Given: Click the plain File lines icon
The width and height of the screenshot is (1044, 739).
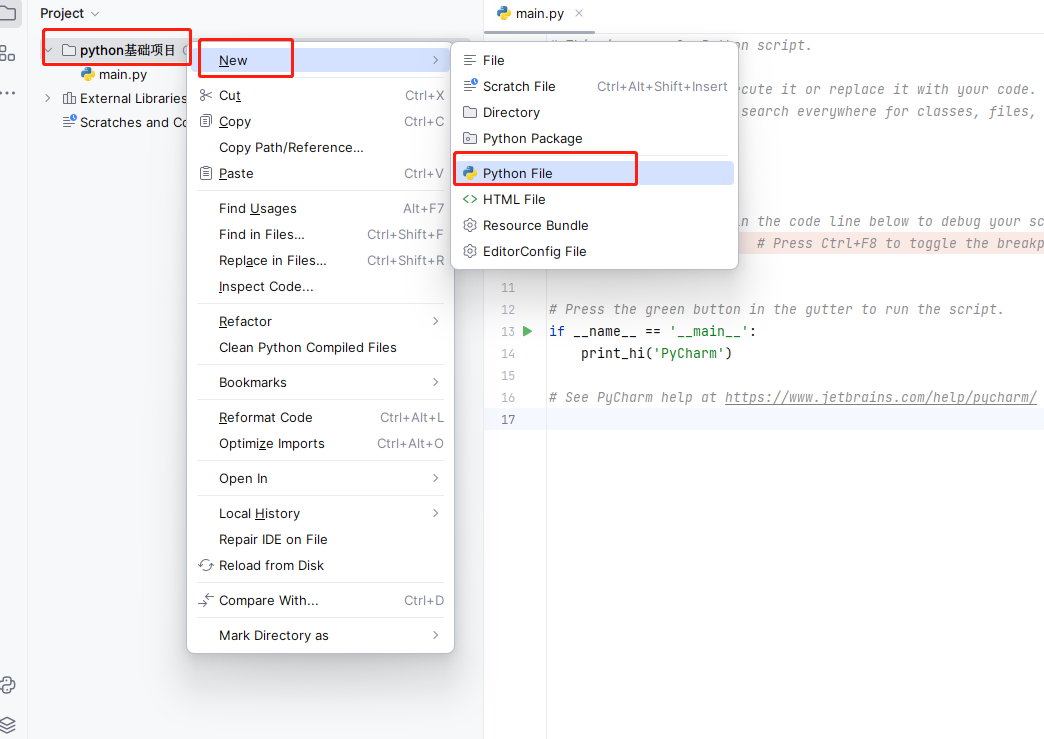Looking at the screenshot, I should (470, 61).
